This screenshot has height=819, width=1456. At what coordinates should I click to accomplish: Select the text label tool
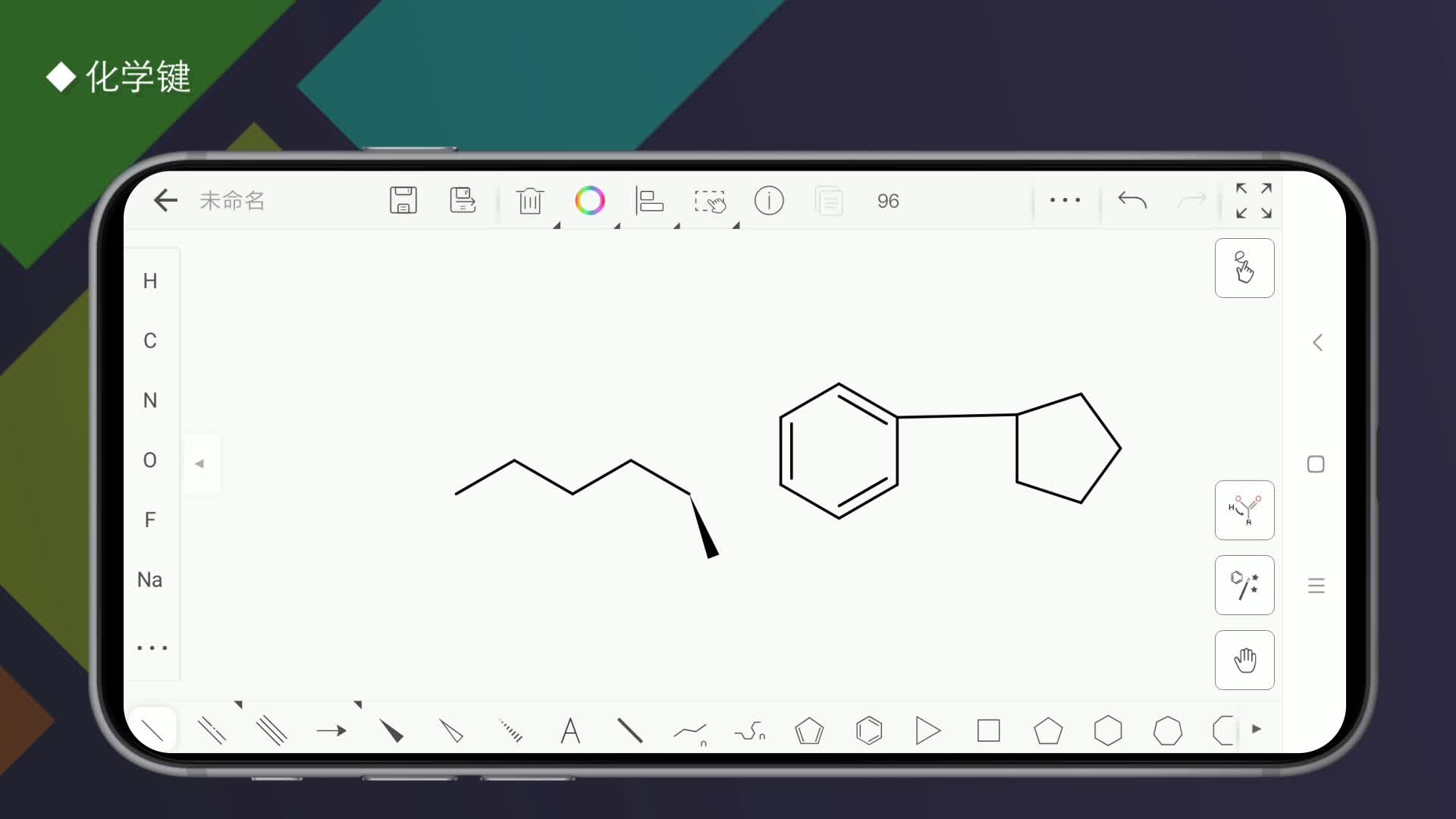point(570,731)
